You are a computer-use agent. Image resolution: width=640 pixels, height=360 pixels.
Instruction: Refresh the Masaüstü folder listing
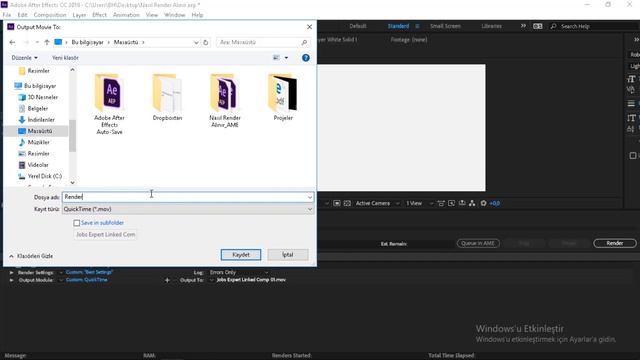click(x=206, y=42)
